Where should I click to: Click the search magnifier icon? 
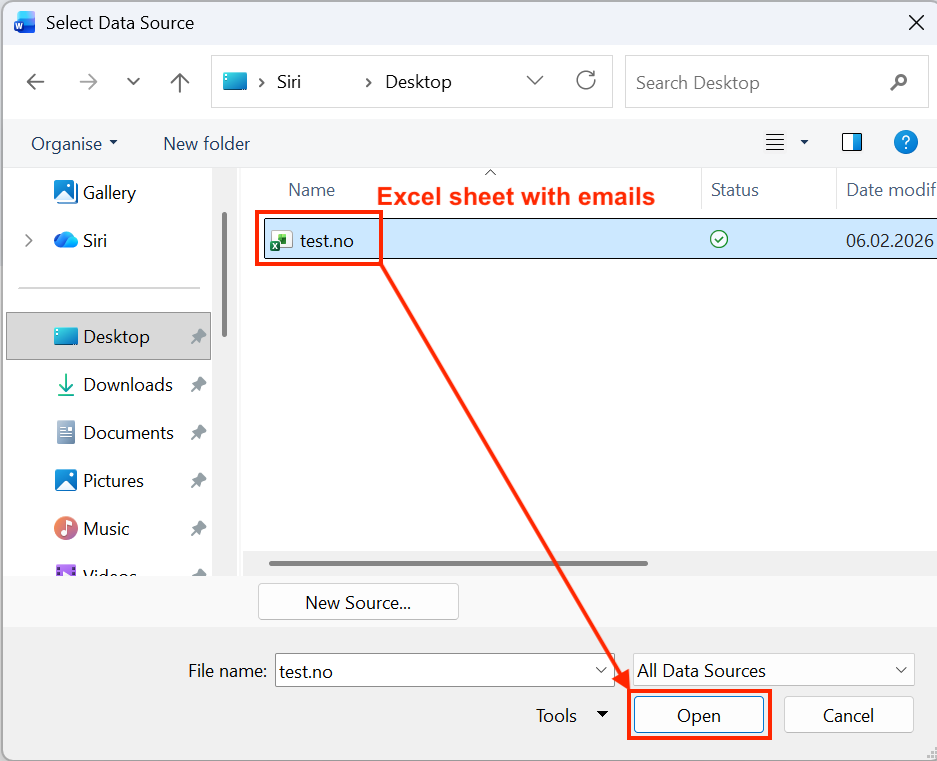(898, 82)
